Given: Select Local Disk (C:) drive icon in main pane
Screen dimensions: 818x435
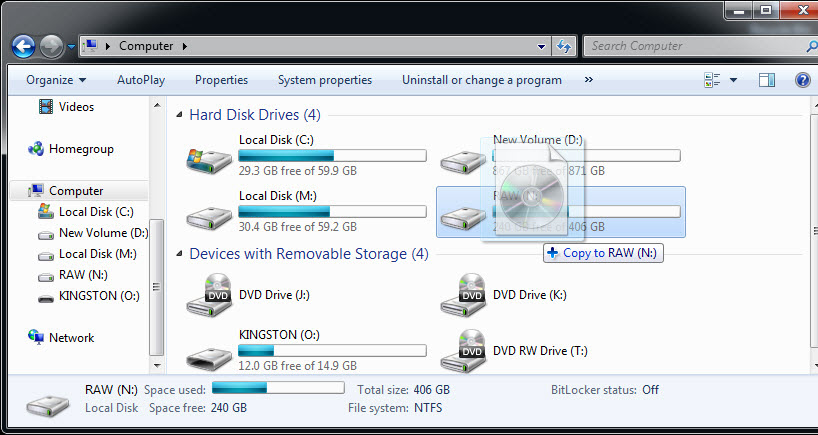Looking at the screenshot, I should 209,161.
